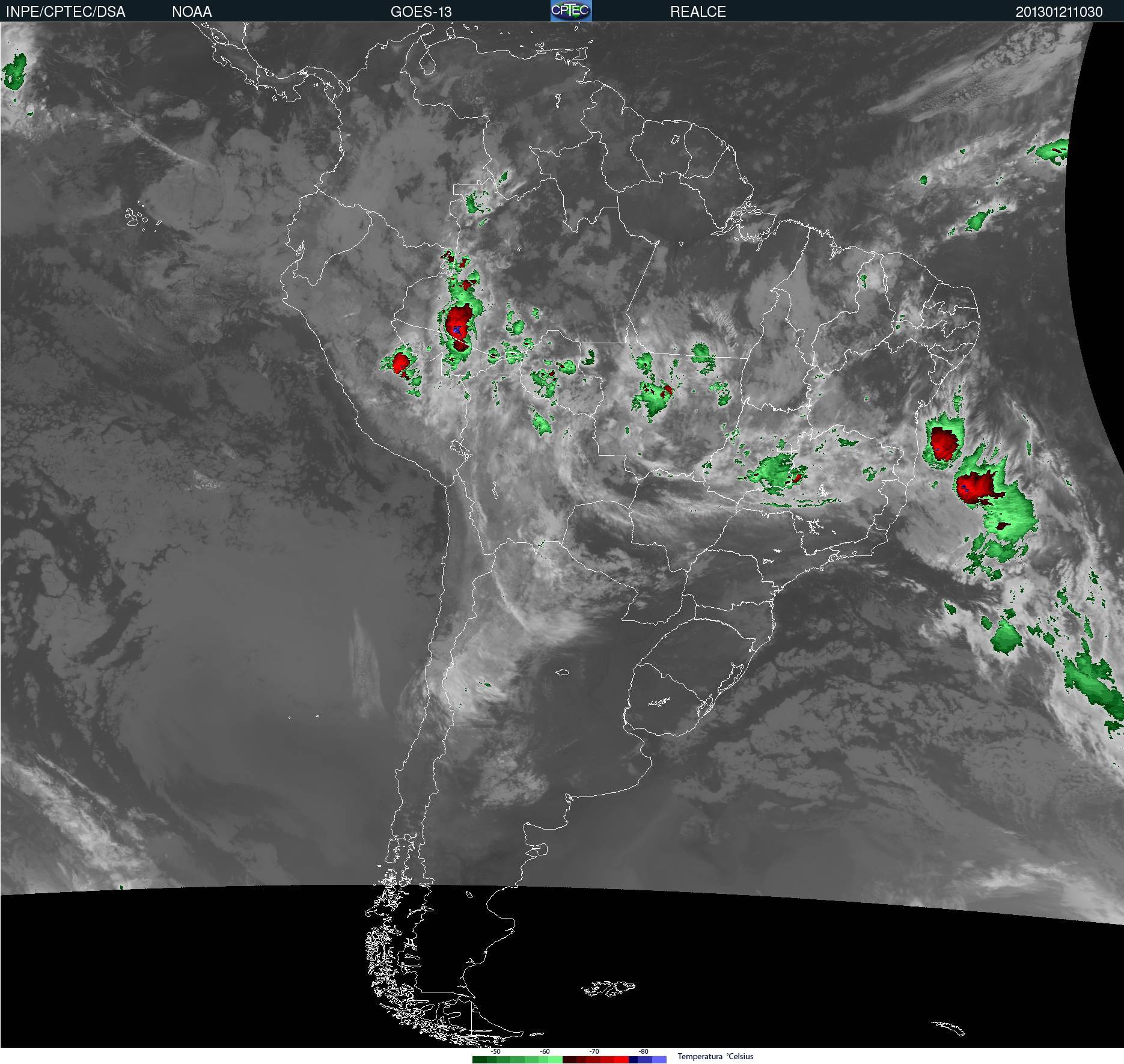This screenshot has height=1064, width=1124.
Task: Click the bright red legend swatch
Action: [622, 1060]
